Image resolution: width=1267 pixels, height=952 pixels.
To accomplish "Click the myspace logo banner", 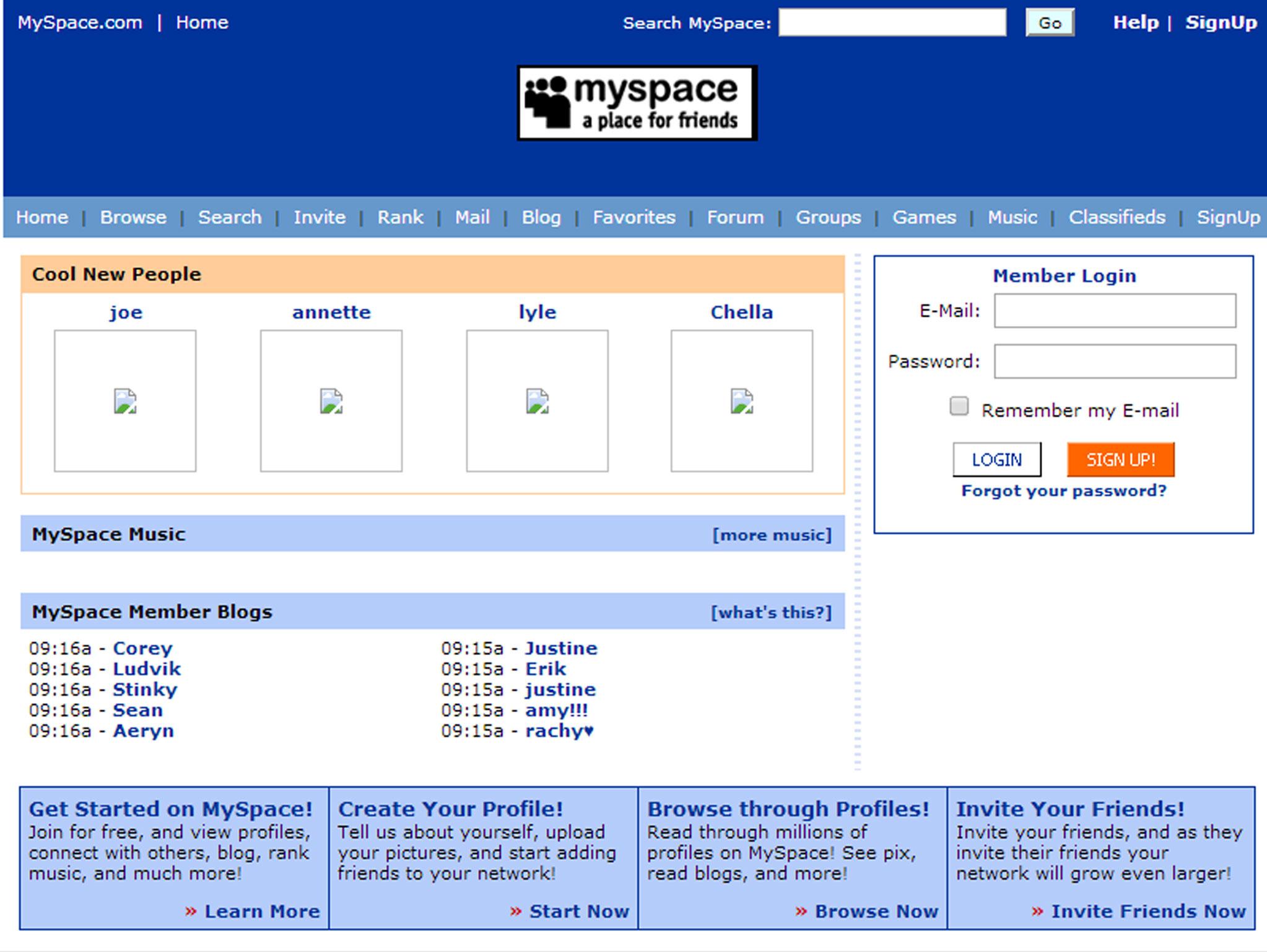I will pos(637,103).
